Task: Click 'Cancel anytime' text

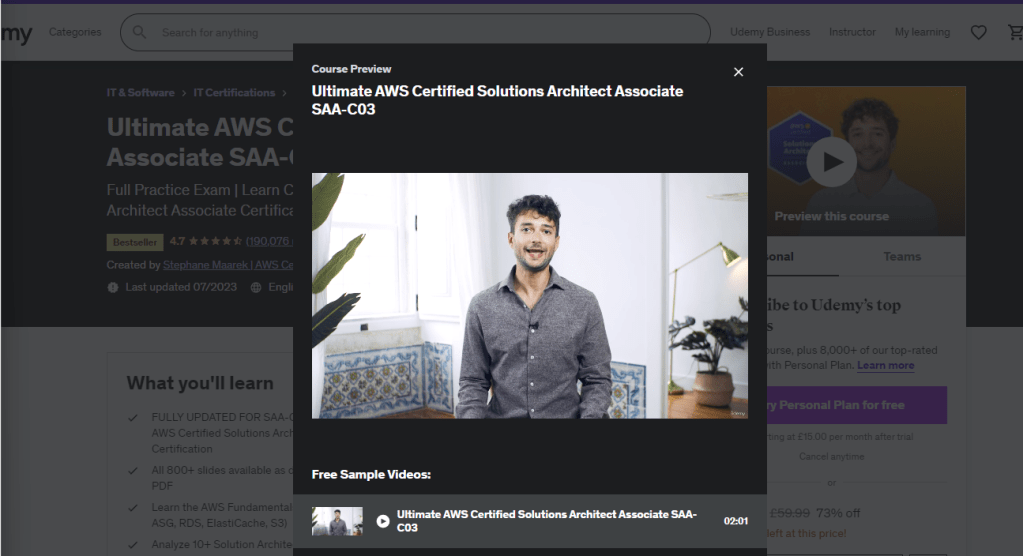Action: coord(831,457)
